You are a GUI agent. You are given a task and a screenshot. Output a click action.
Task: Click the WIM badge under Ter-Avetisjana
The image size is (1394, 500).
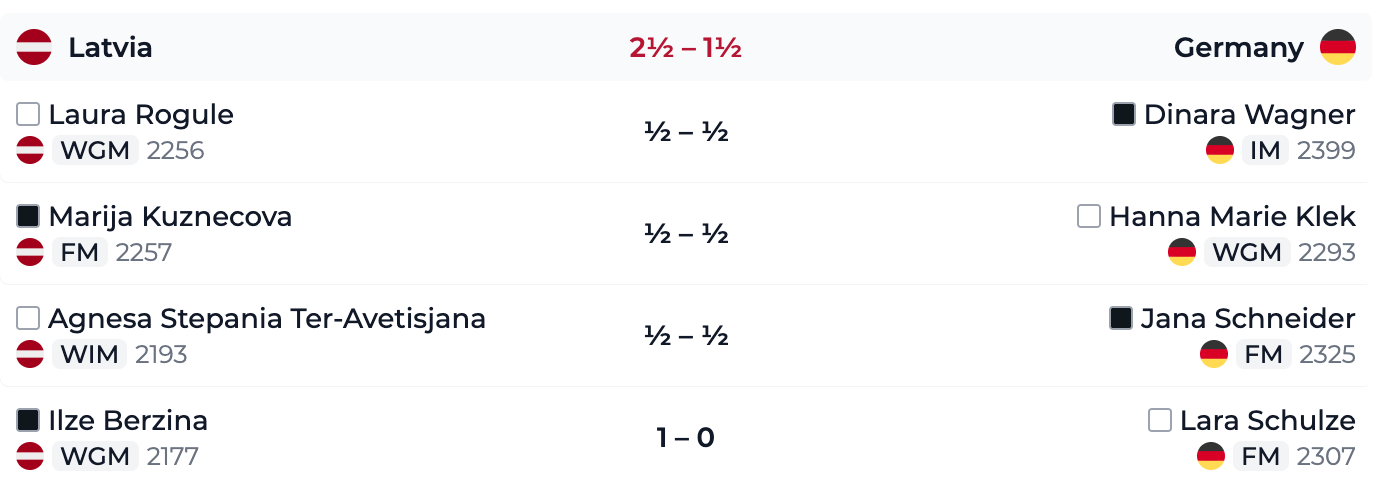(x=89, y=354)
